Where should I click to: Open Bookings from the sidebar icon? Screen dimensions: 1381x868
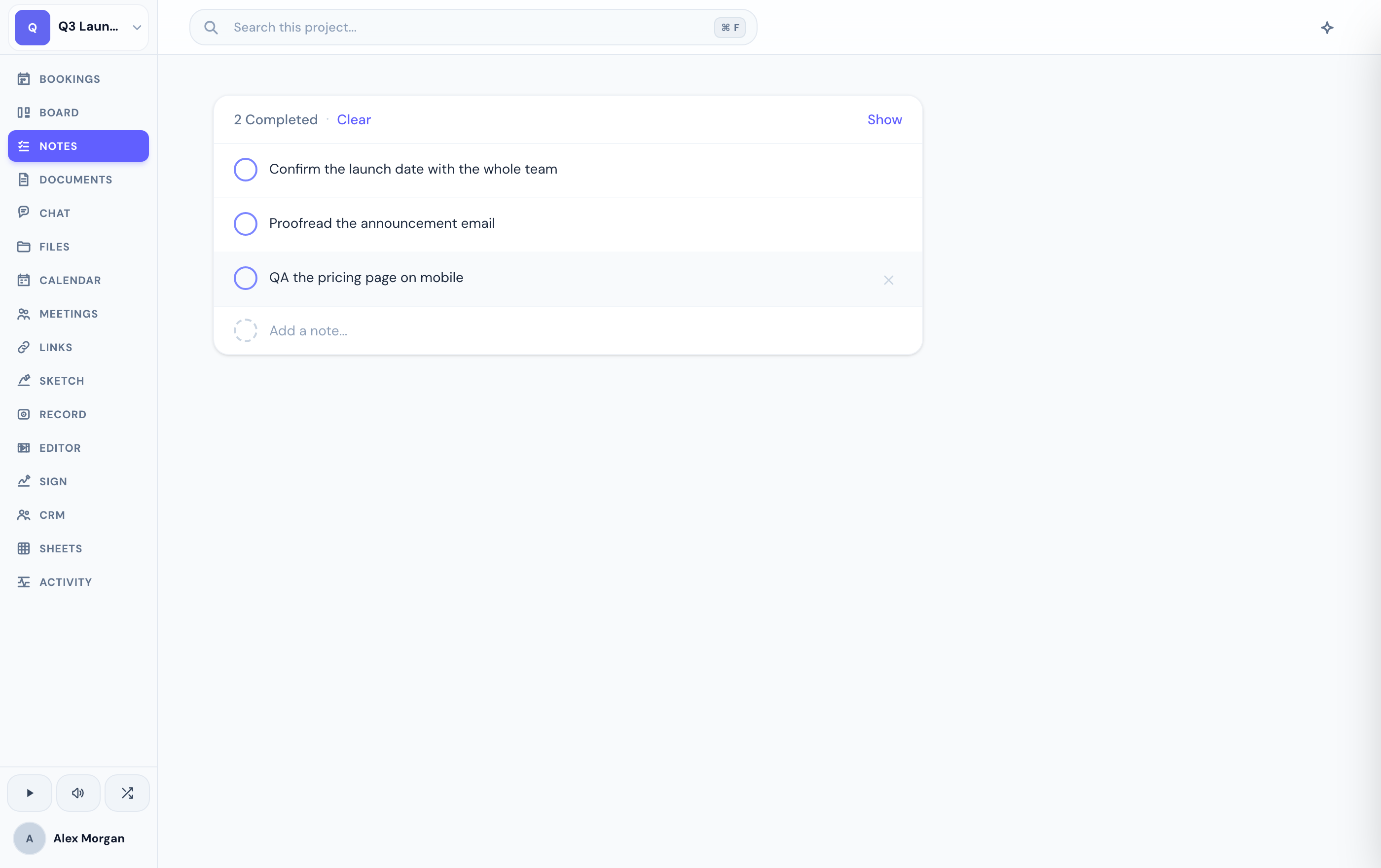click(x=24, y=79)
